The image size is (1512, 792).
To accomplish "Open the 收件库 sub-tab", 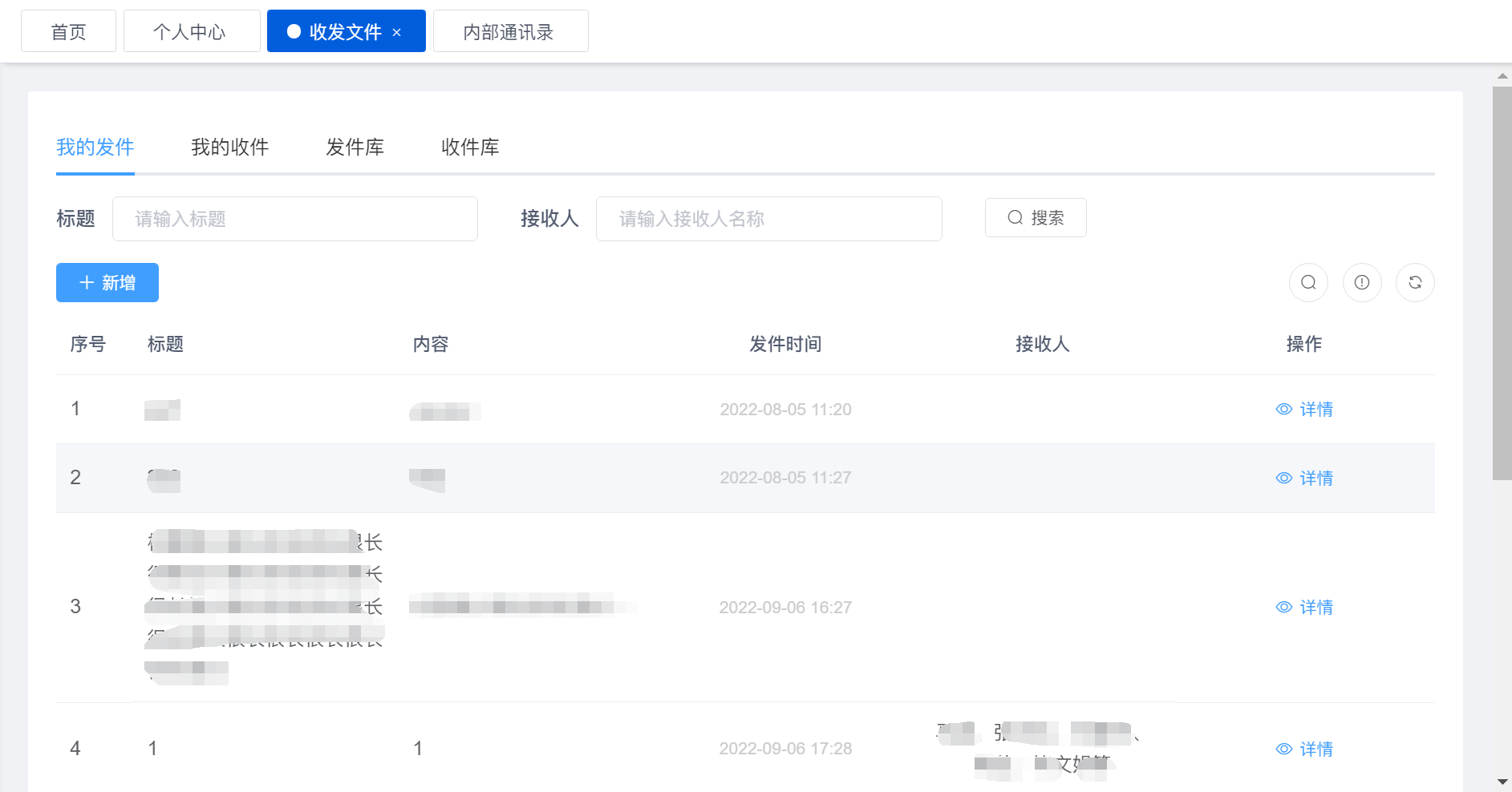I will coord(470,147).
